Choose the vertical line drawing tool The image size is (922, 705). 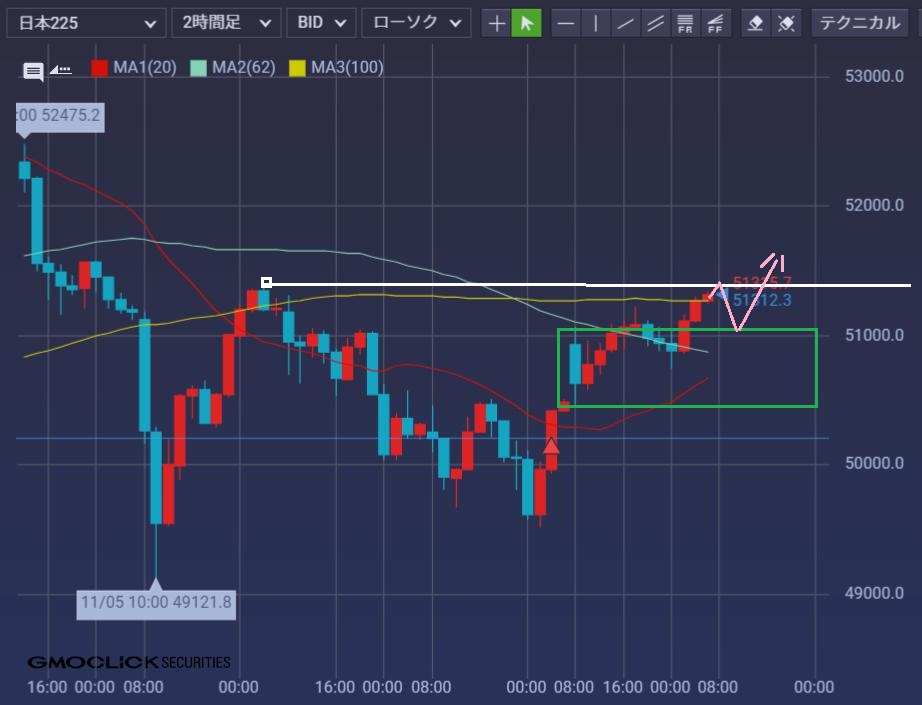(596, 23)
